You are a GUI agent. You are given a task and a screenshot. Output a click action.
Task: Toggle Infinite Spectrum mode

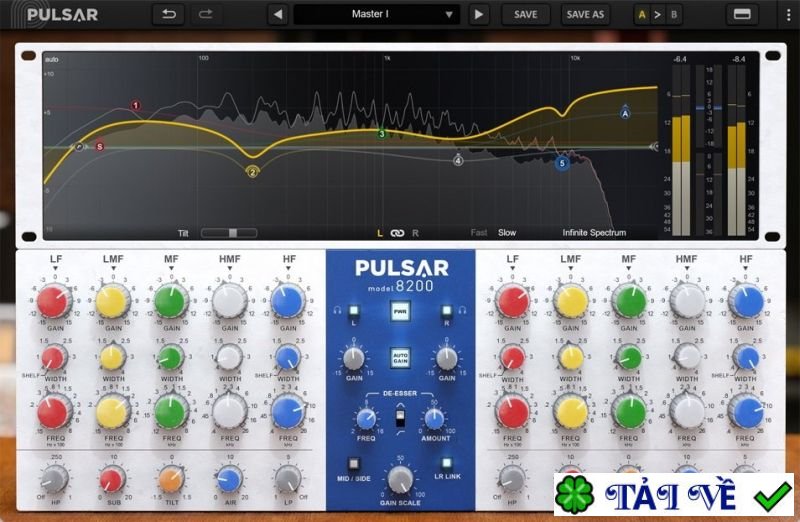tap(594, 233)
